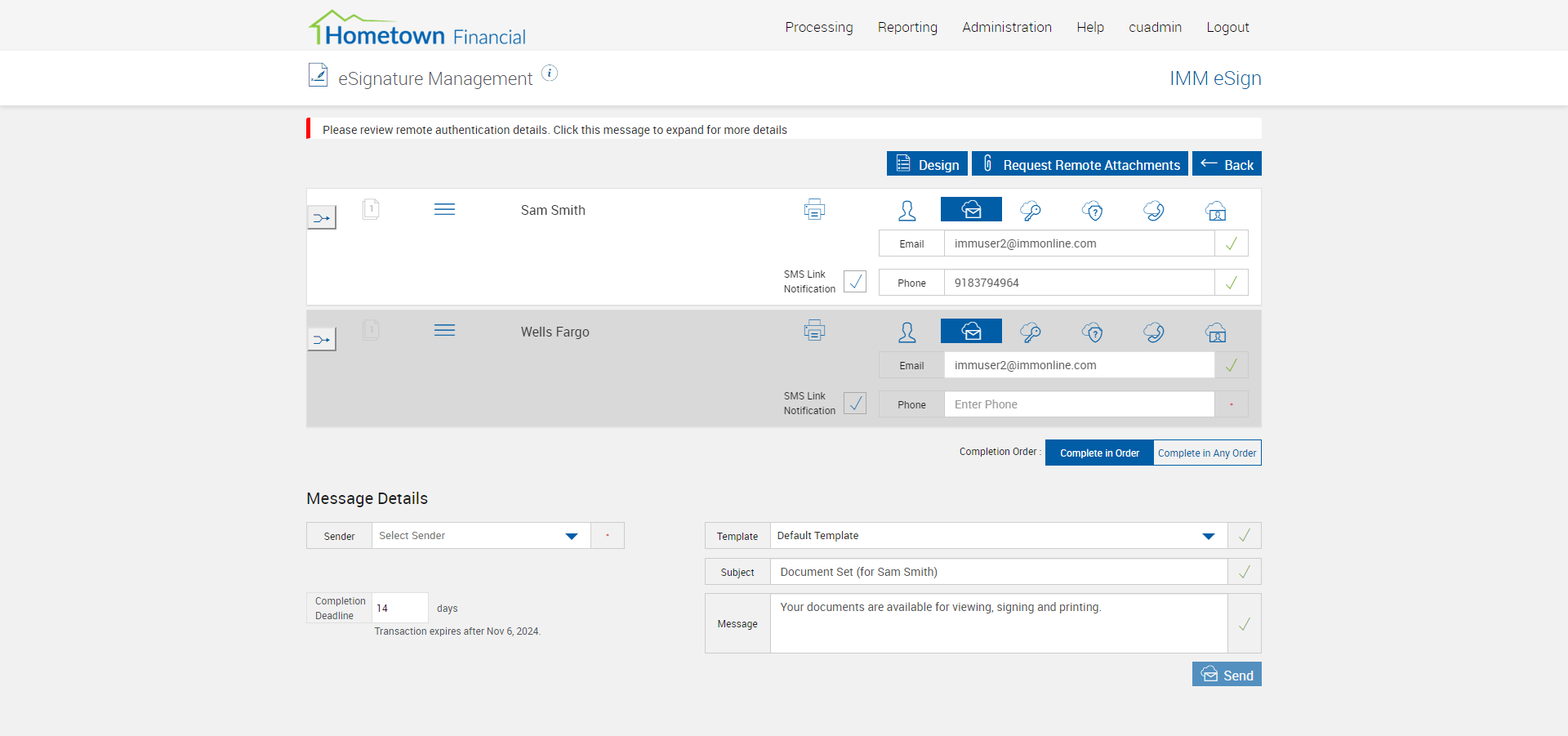Toggle SMS Link Notification for Sam Smith
The image size is (1568, 736).
[x=855, y=282]
